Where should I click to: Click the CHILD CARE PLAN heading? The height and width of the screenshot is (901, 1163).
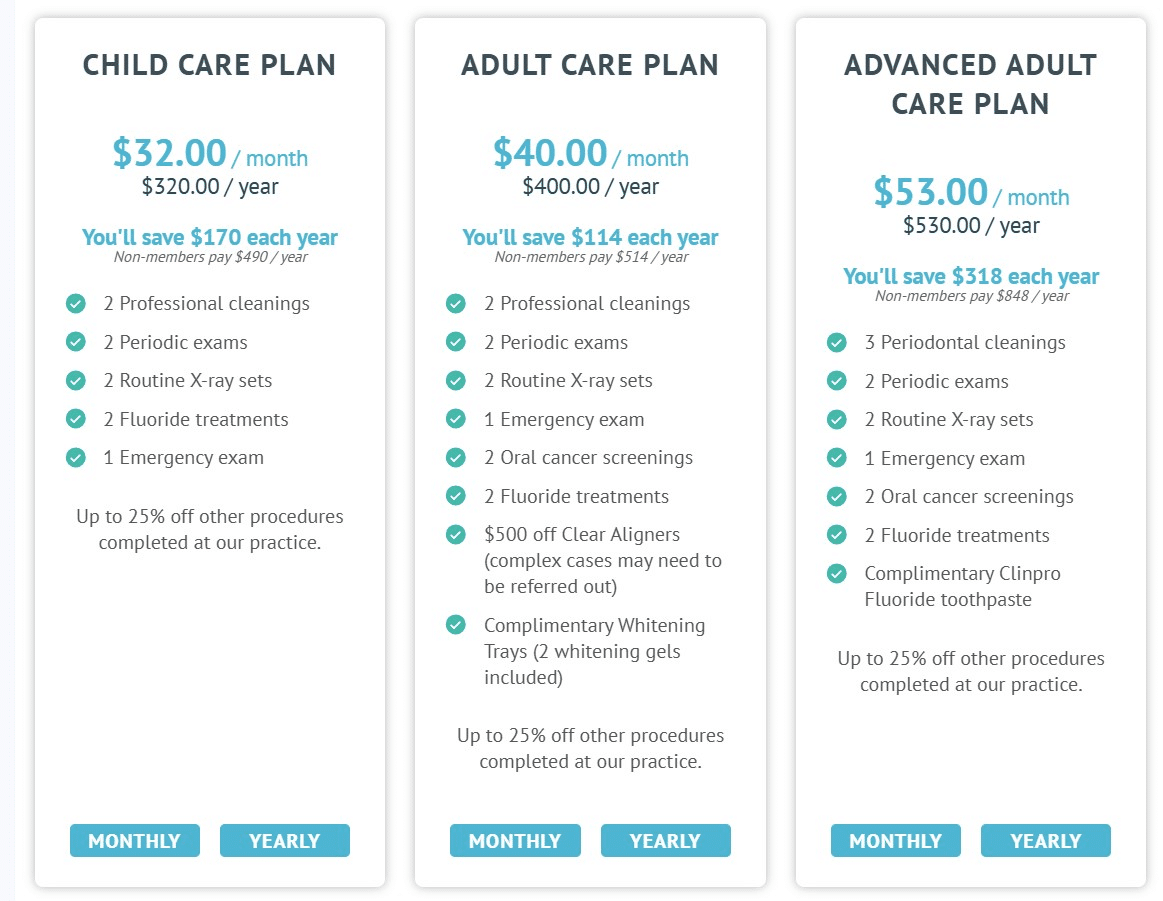(210, 65)
